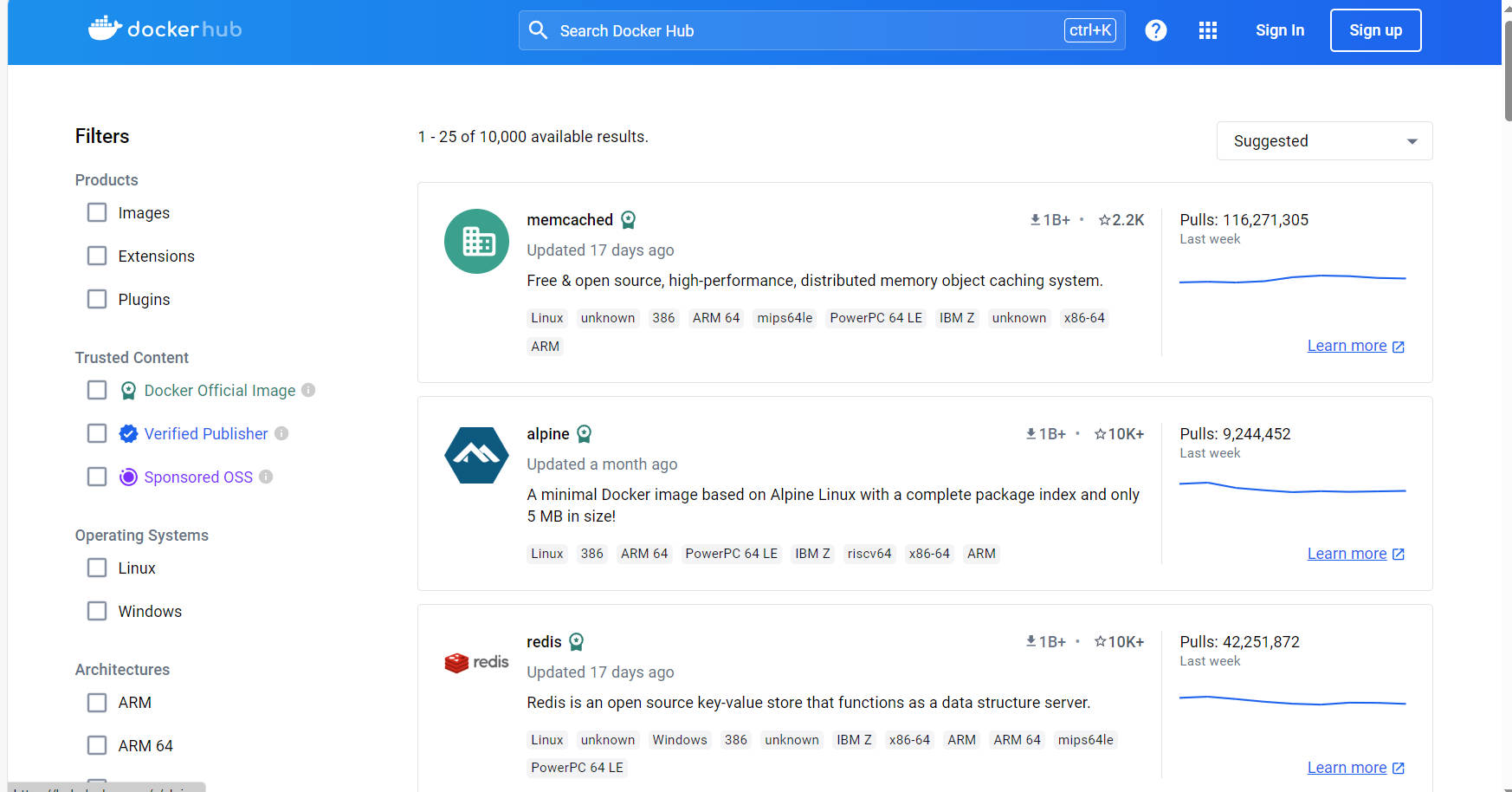Click redis star count 10K+
Screen dimensions: 1512x792
[x=1119, y=642]
